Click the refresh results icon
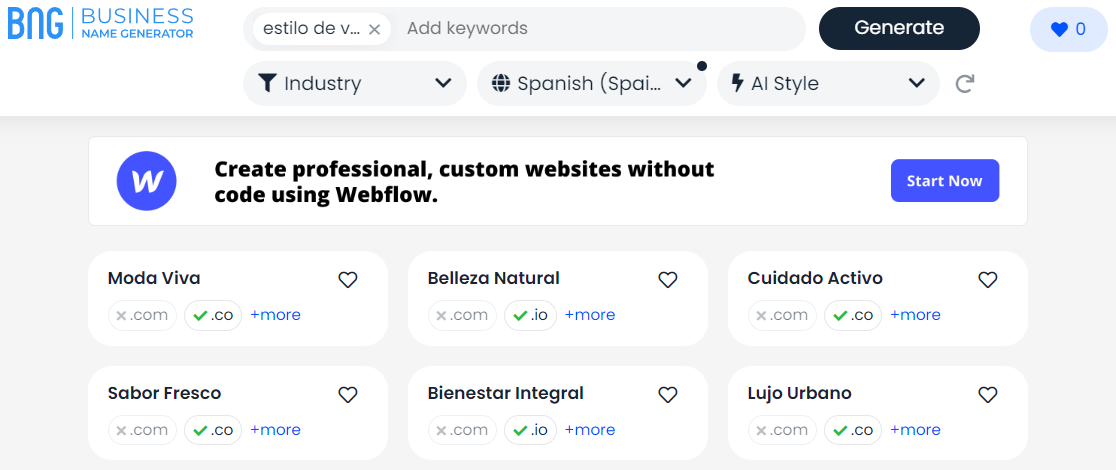 click(x=965, y=84)
